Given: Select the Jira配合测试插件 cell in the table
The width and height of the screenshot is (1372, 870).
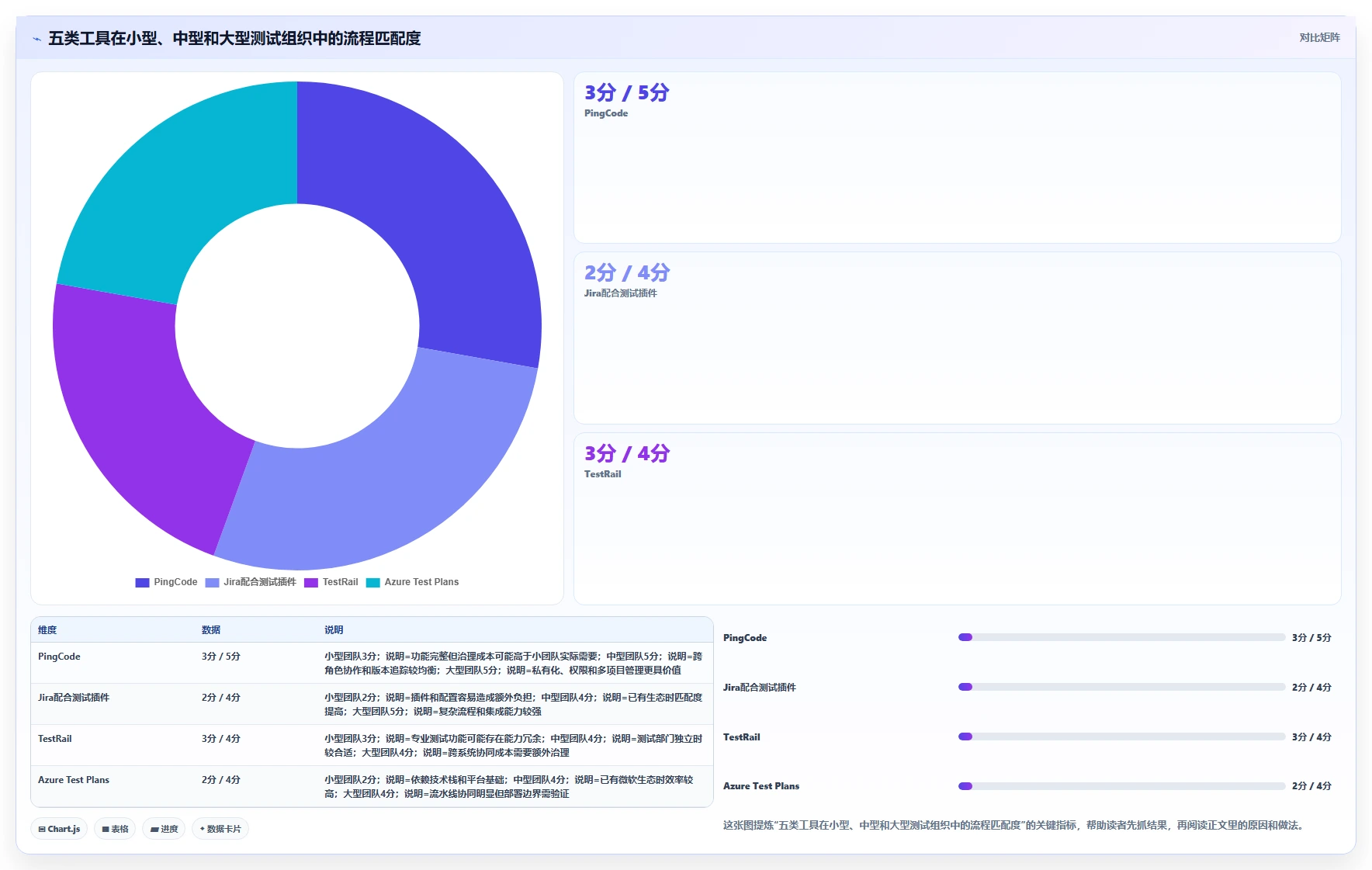Looking at the screenshot, I should click(x=74, y=698).
